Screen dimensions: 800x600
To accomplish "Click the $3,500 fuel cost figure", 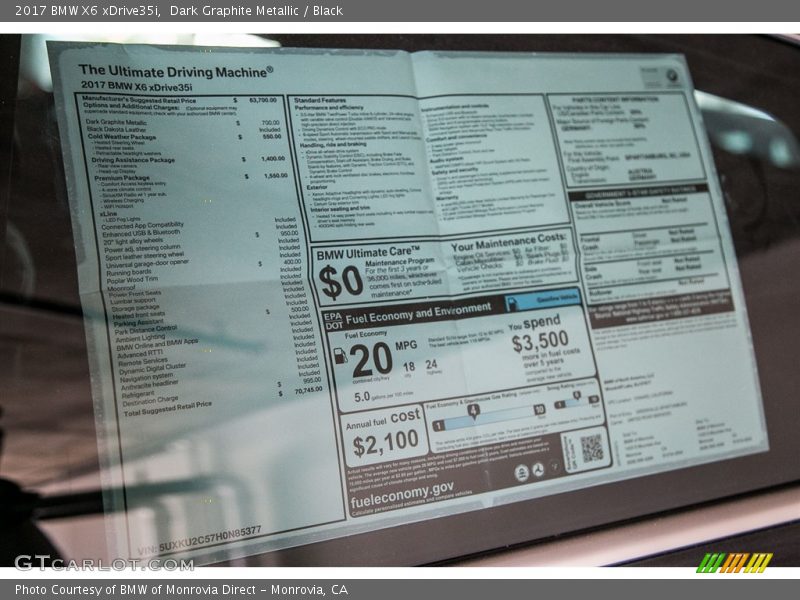I will coord(540,341).
